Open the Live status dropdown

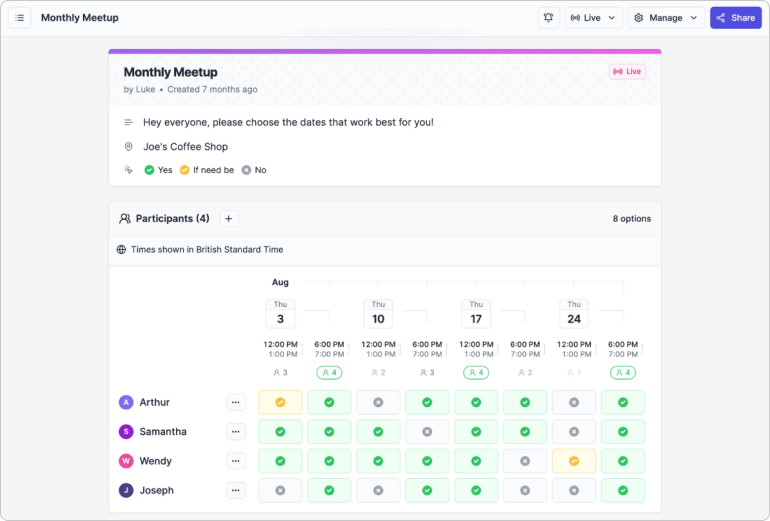tap(594, 18)
